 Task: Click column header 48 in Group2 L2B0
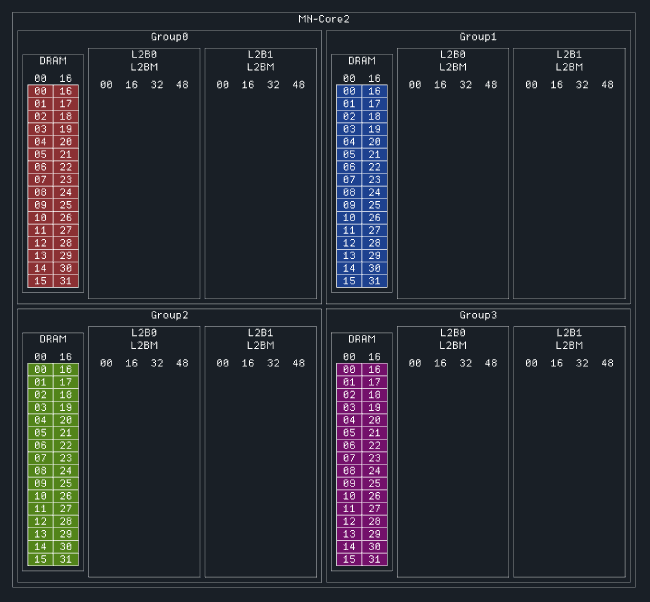coord(182,363)
